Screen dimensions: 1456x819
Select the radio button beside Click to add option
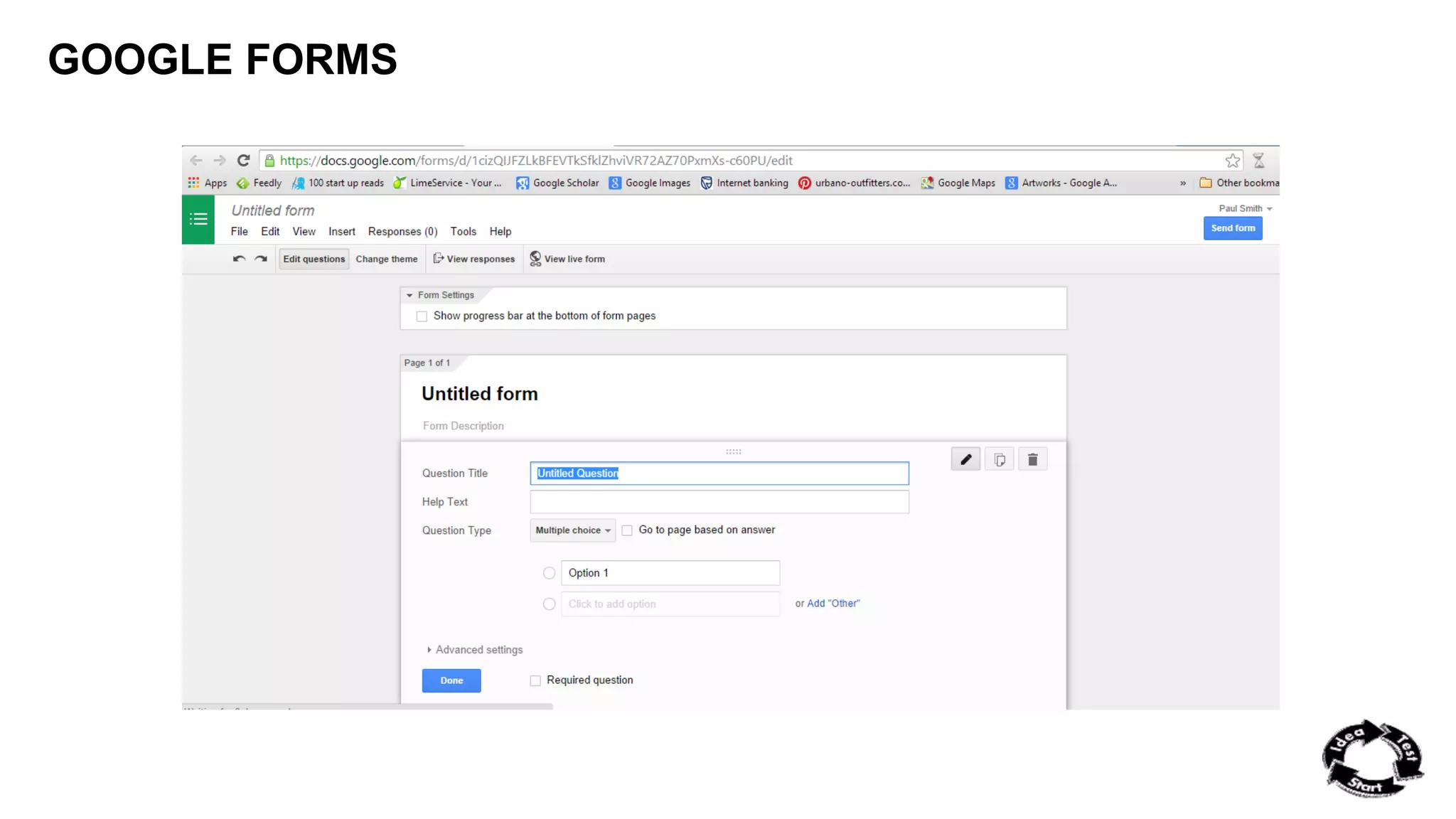click(x=549, y=604)
